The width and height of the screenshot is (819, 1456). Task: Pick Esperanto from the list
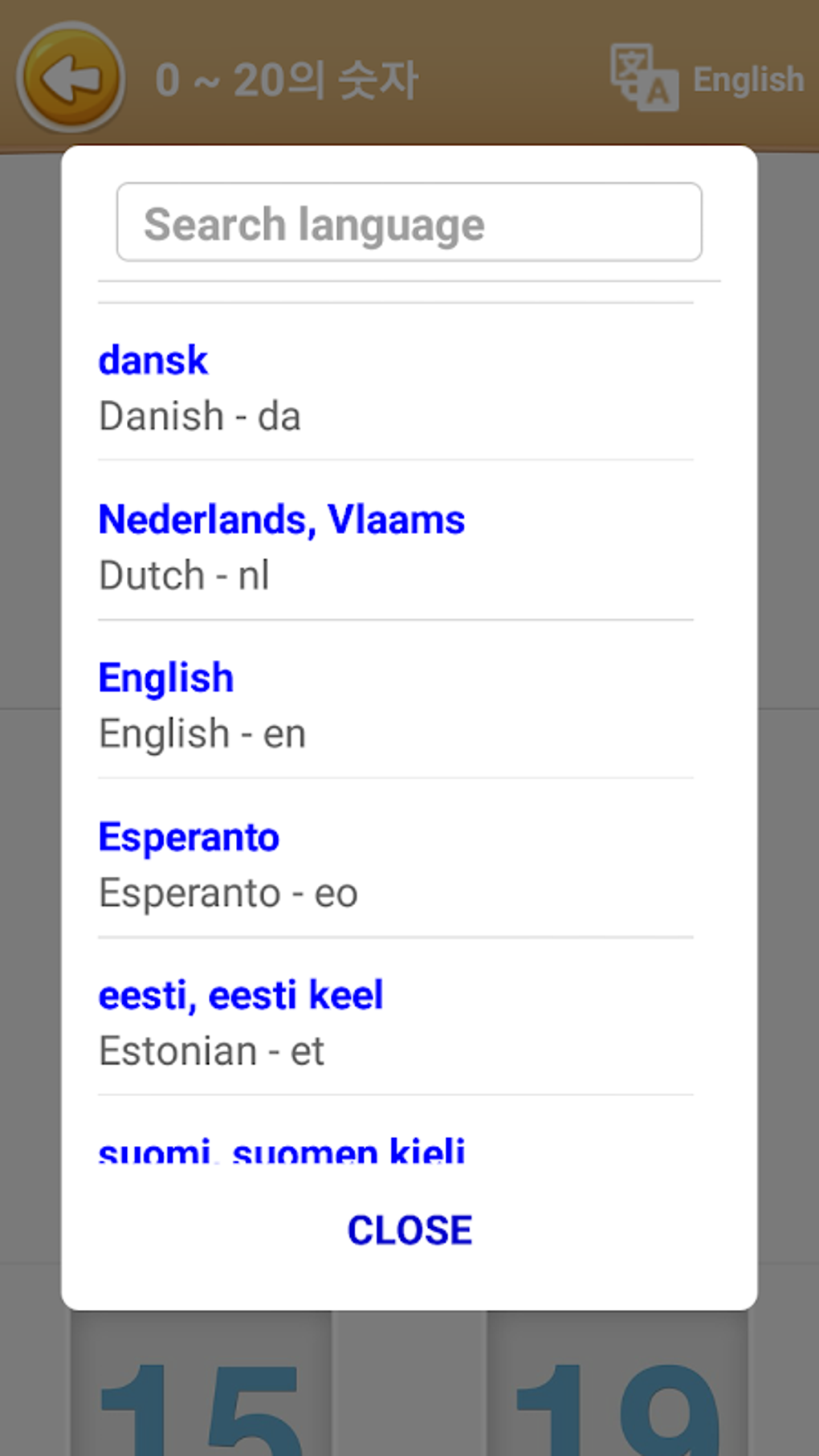[x=189, y=838]
